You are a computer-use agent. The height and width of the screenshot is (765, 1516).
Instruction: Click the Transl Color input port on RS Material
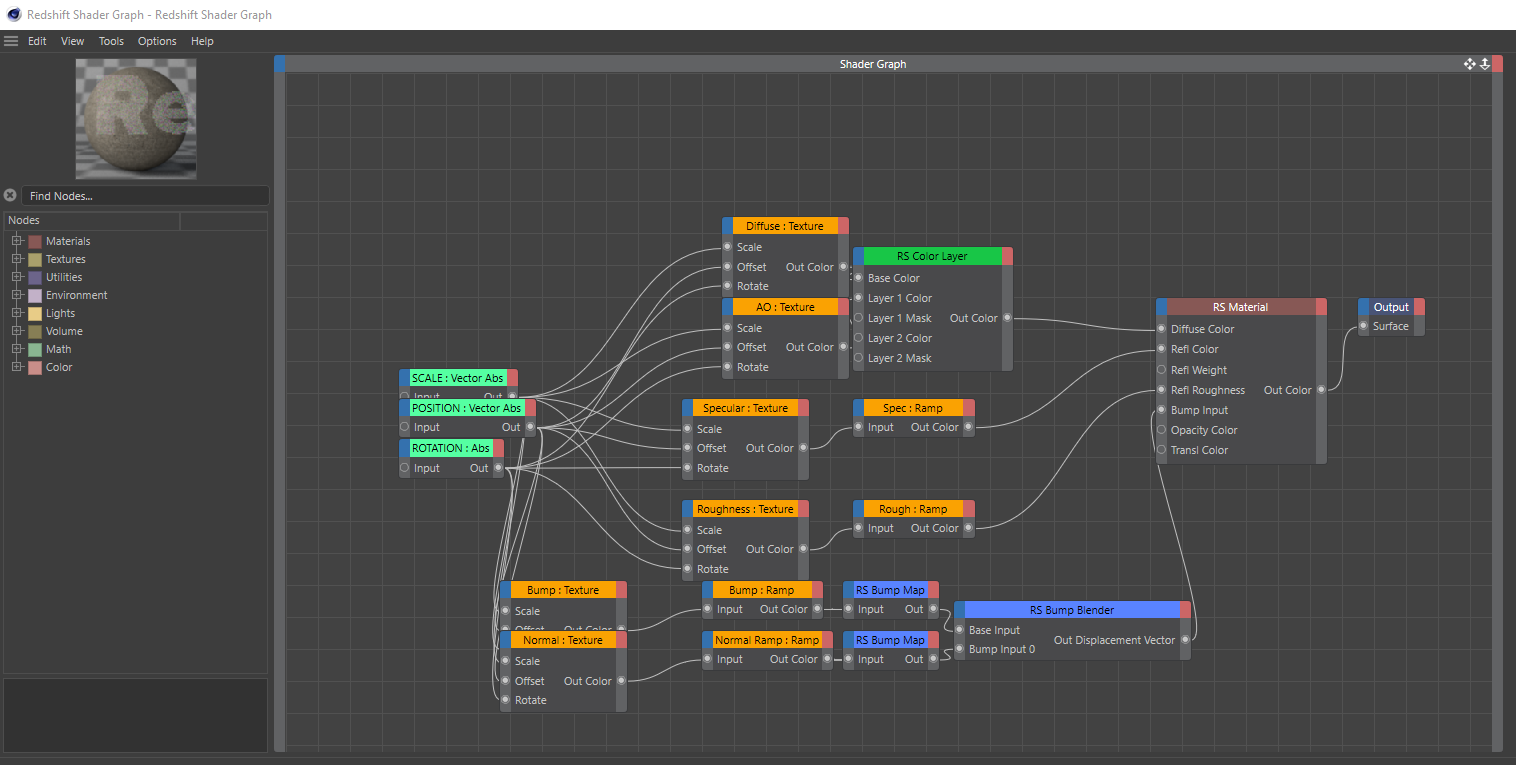point(1161,450)
